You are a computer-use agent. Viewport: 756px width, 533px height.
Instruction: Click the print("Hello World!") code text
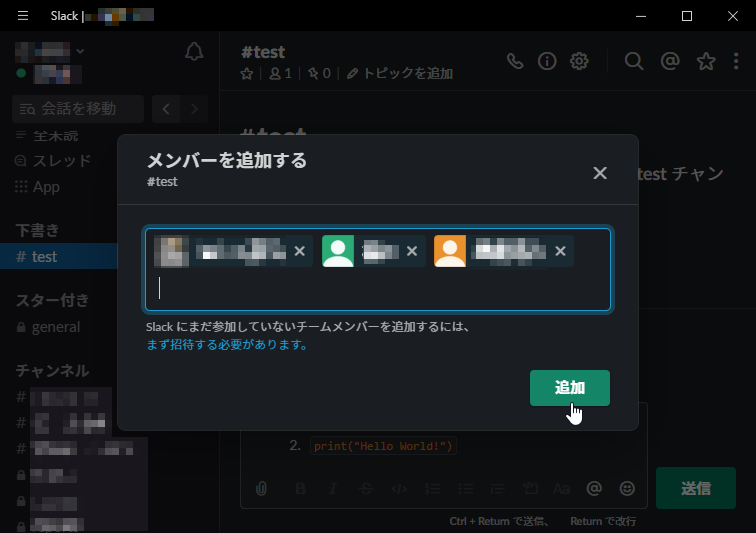click(383, 446)
